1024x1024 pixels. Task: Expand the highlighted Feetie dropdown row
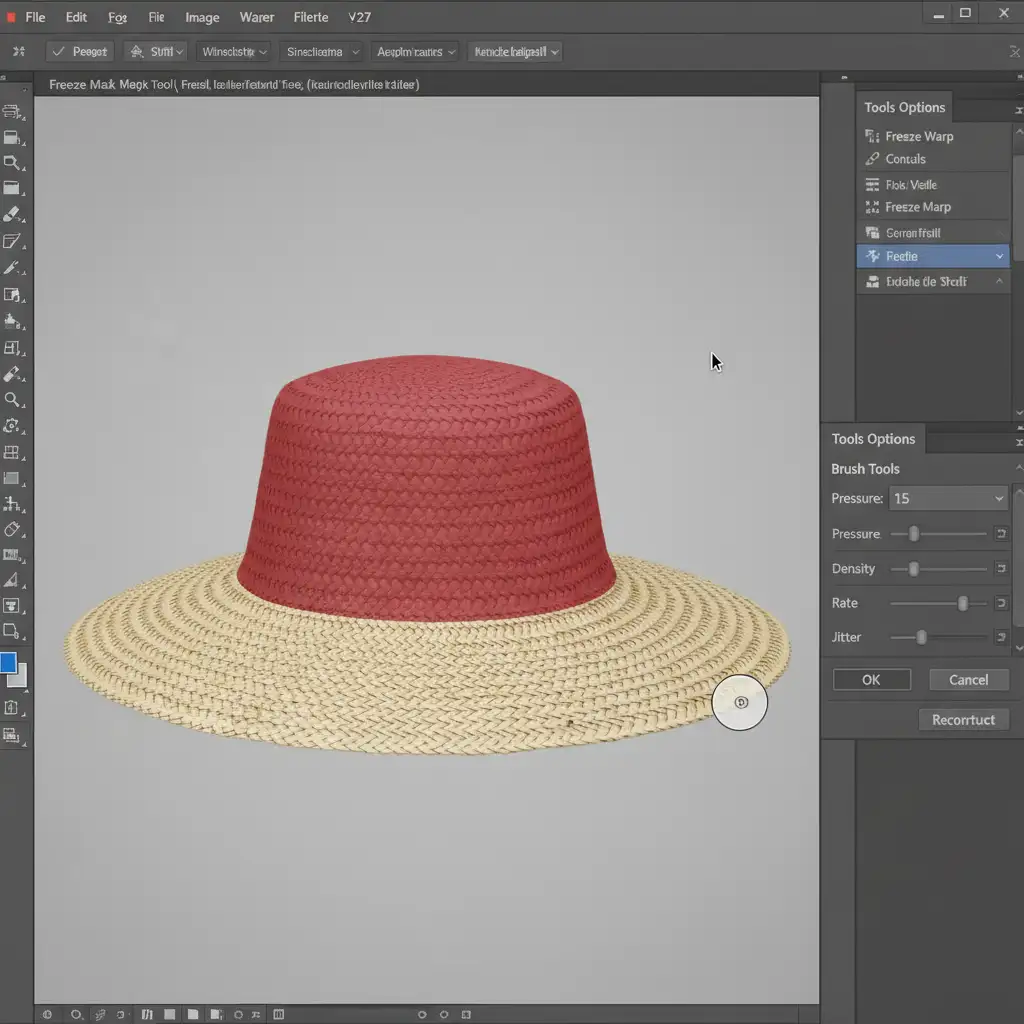[998, 257]
